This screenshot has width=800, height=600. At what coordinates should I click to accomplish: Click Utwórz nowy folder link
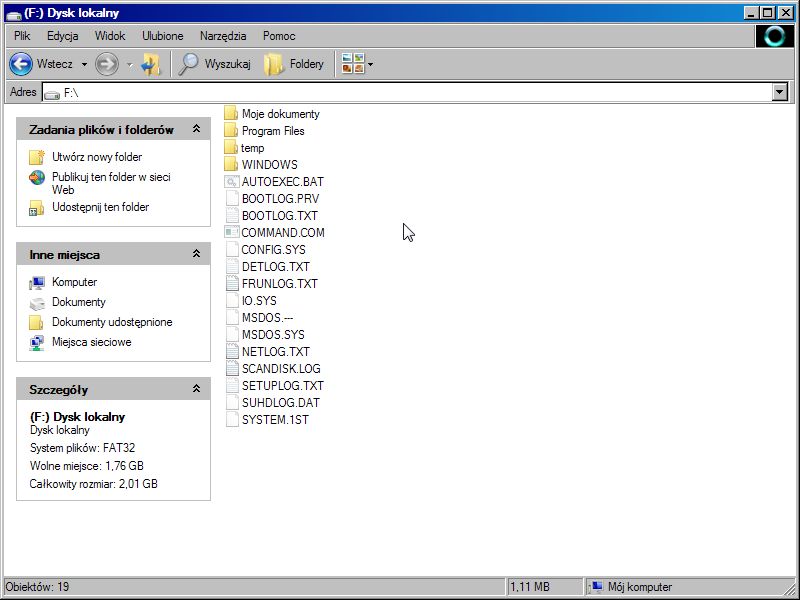pyautogui.click(x=97, y=157)
